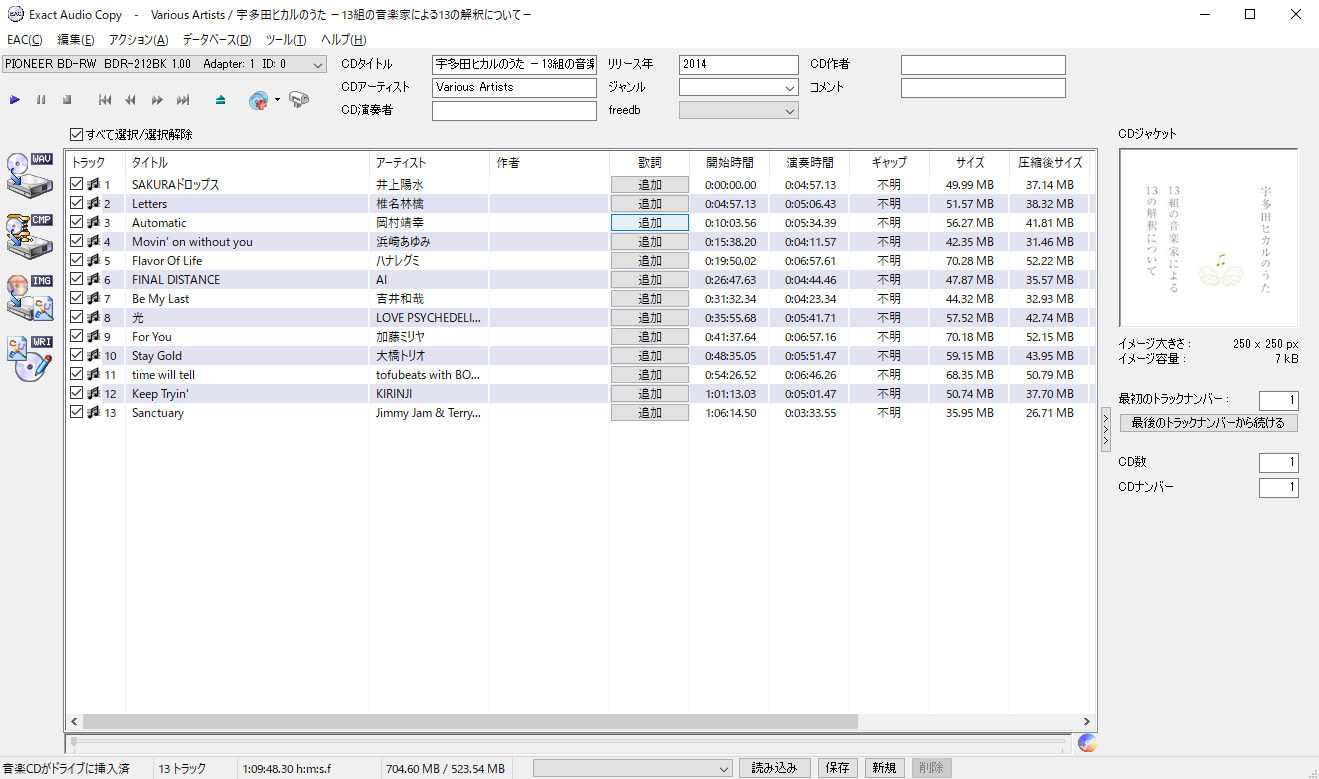Uncheck track 2 Letters checkbox

(x=77, y=203)
